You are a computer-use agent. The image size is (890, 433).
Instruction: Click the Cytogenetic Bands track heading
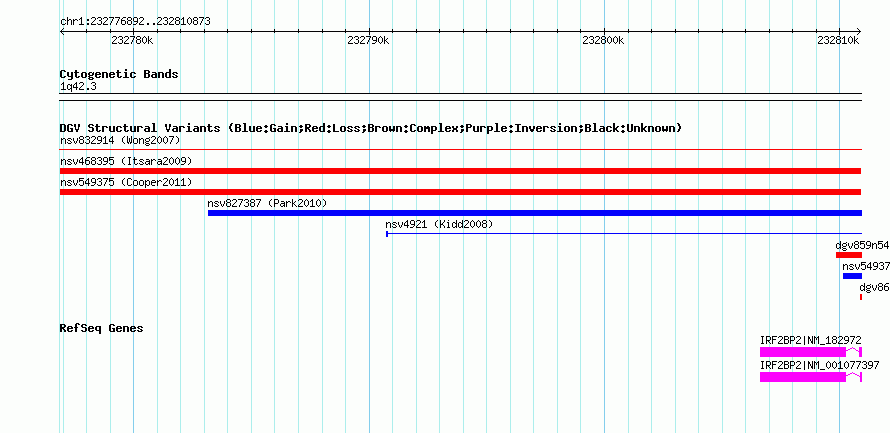pyautogui.click(x=119, y=74)
